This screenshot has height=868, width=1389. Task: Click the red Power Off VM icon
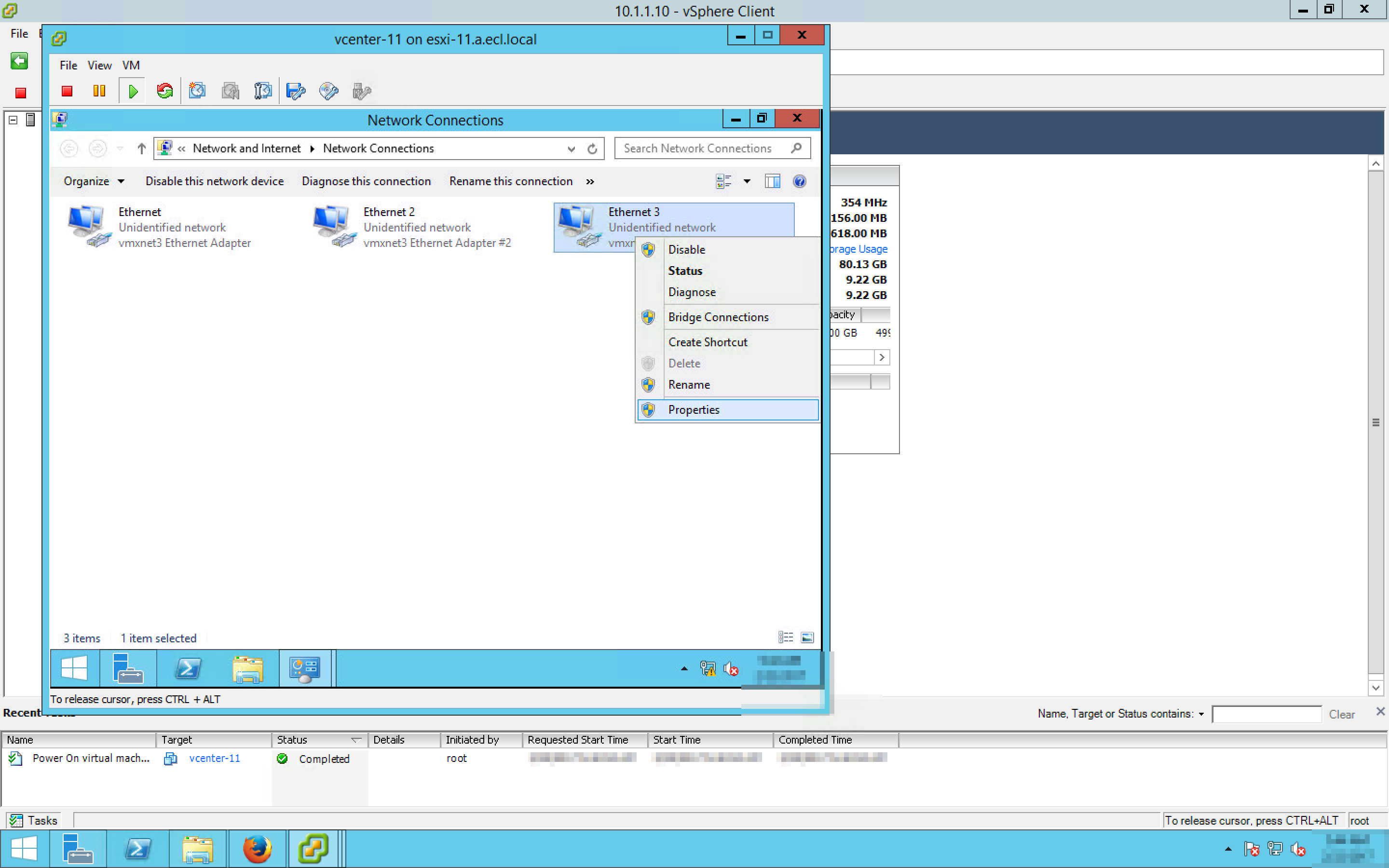(67, 91)
